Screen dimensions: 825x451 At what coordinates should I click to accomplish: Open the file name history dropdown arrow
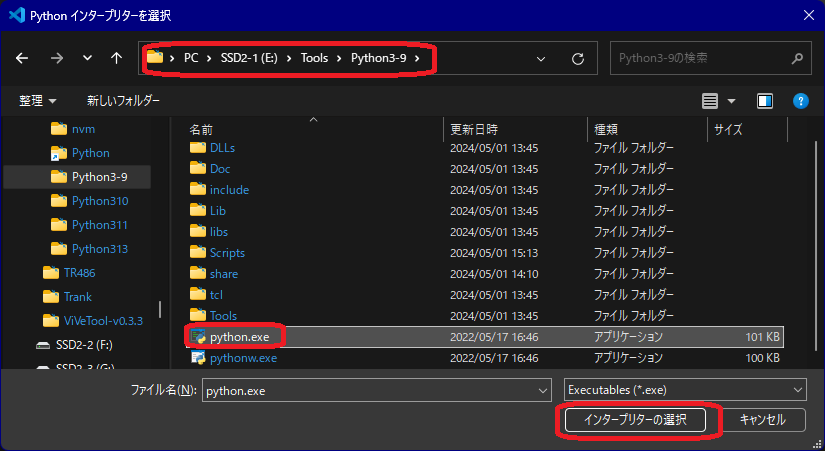(543, 390)
